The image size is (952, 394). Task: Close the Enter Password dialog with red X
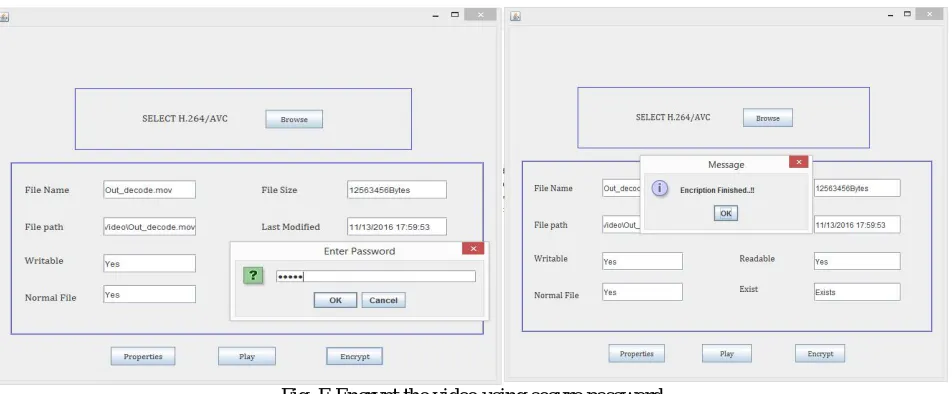coord(472,248)
